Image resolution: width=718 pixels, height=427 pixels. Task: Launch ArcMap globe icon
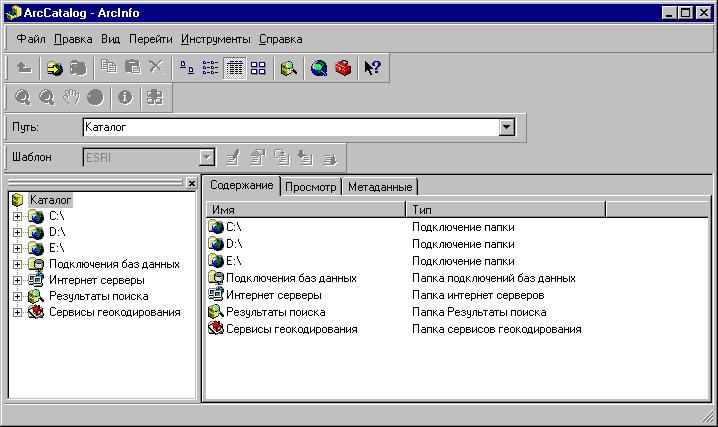coord(319,68)
